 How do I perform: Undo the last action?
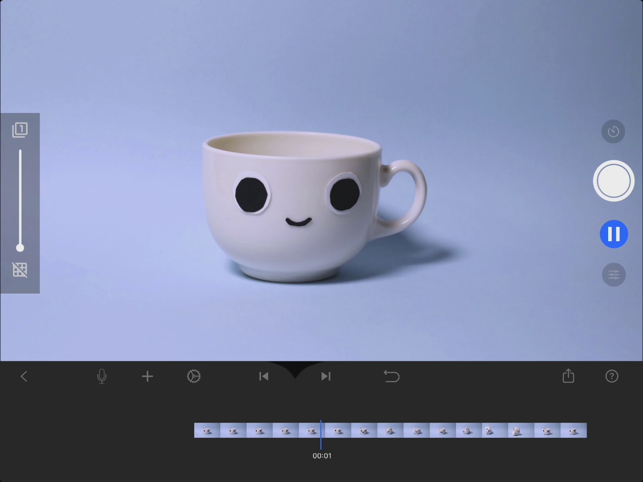pos(391,376)
